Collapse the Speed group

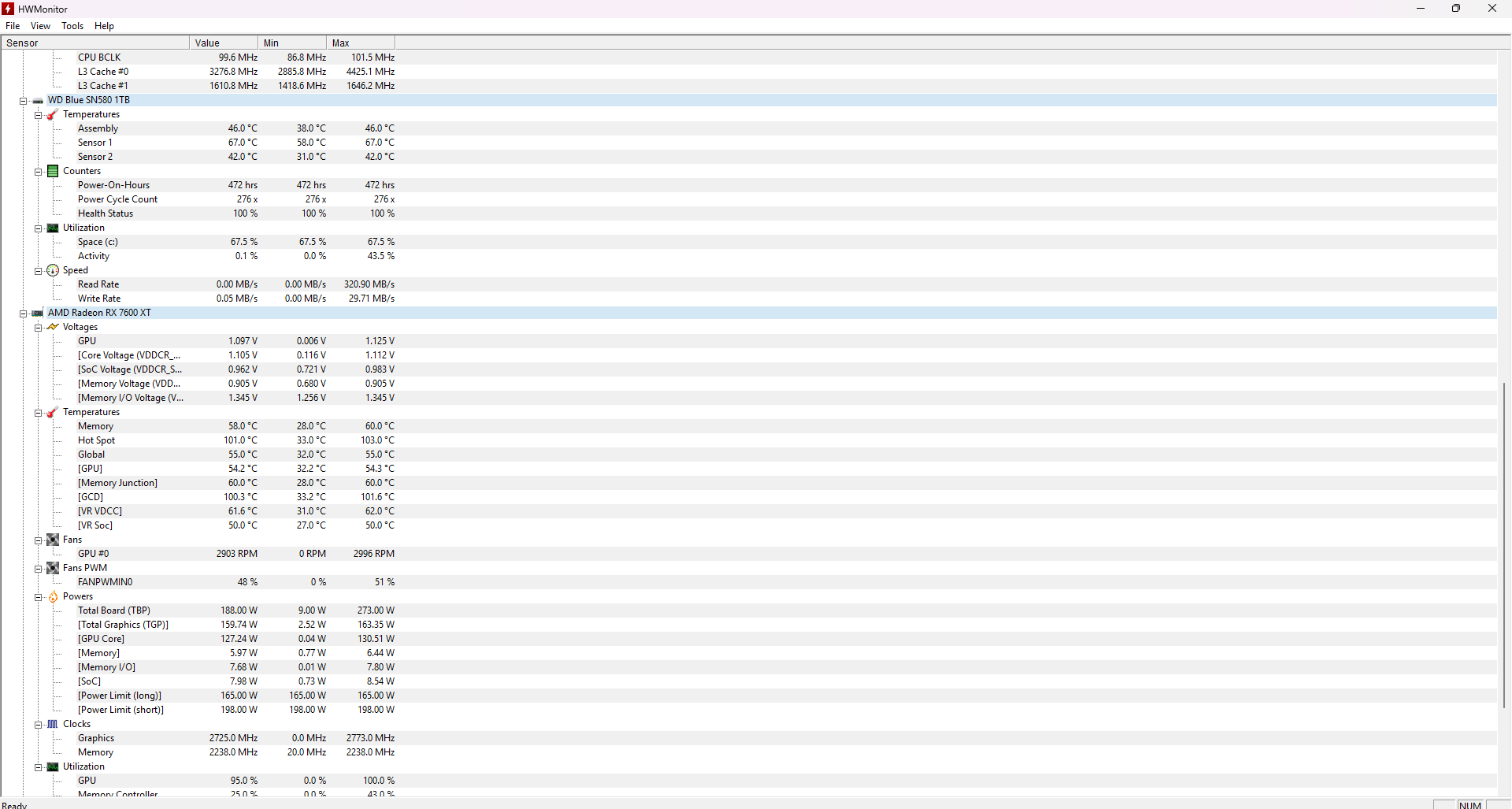pos(38,271)
